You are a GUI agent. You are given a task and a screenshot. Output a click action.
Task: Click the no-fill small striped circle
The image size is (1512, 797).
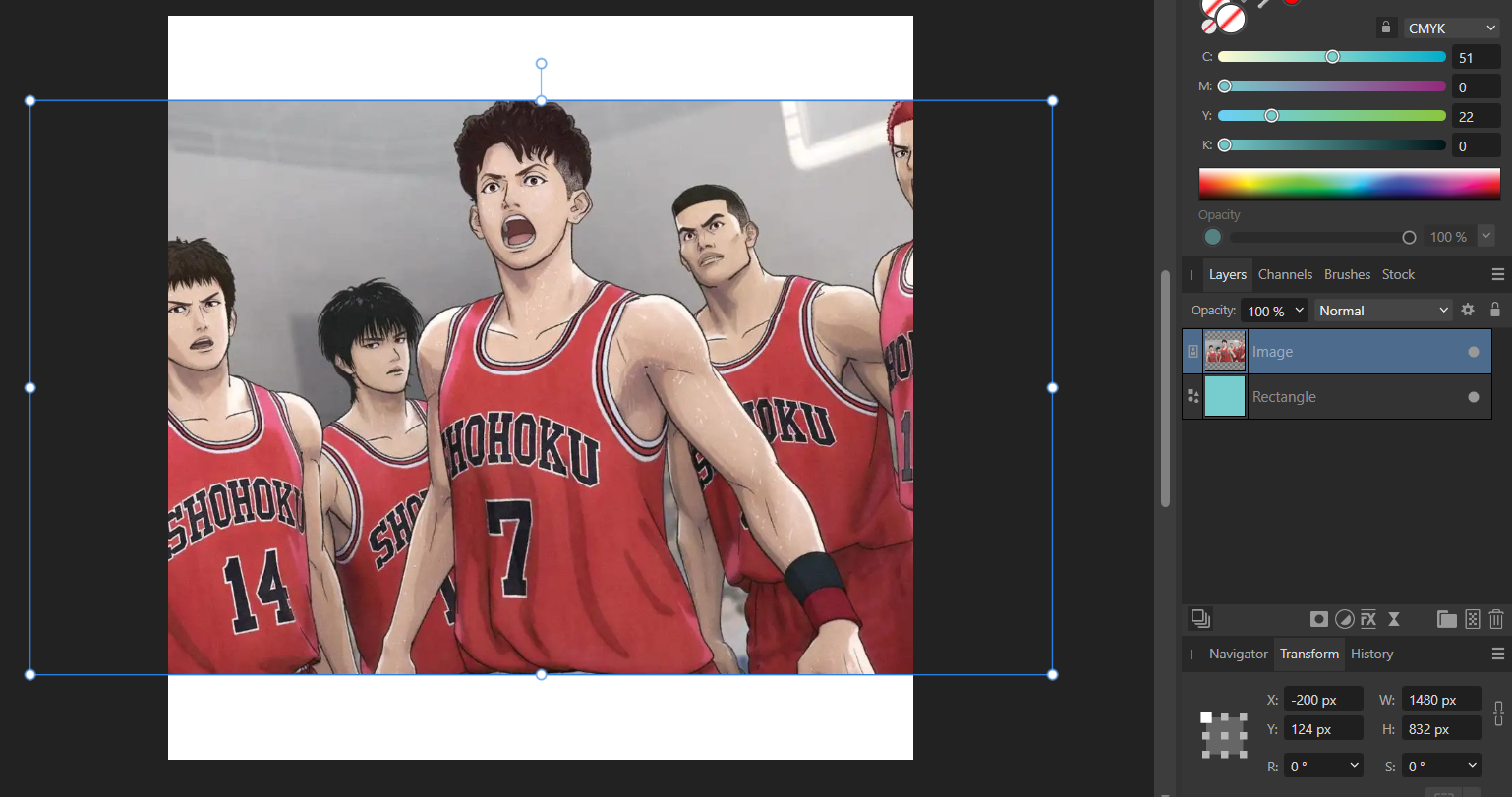1209,28
